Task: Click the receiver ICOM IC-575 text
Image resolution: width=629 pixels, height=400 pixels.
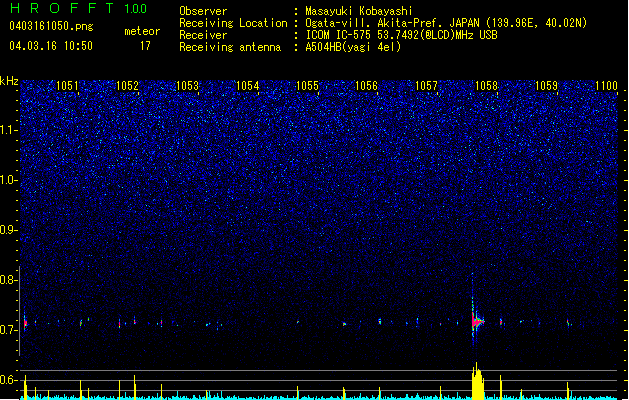Action: (401, 35)
